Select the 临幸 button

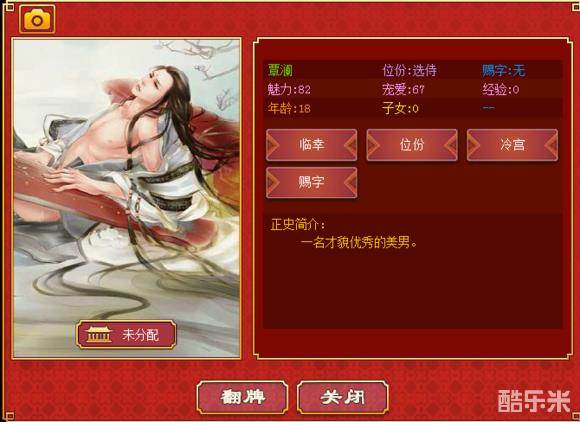coord(311,145)
